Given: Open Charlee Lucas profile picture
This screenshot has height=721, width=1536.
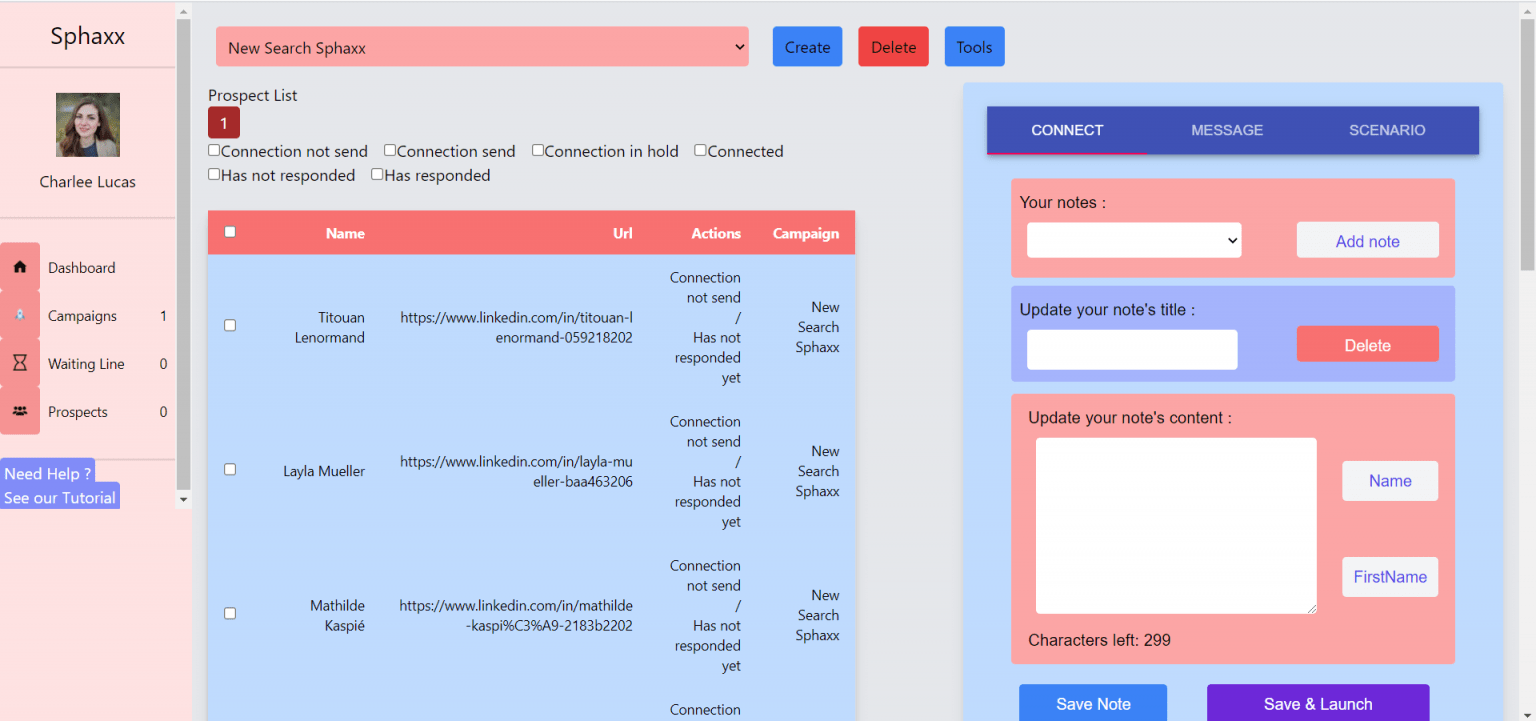Looking at the screenshot, I should click(x=88, y=125).
